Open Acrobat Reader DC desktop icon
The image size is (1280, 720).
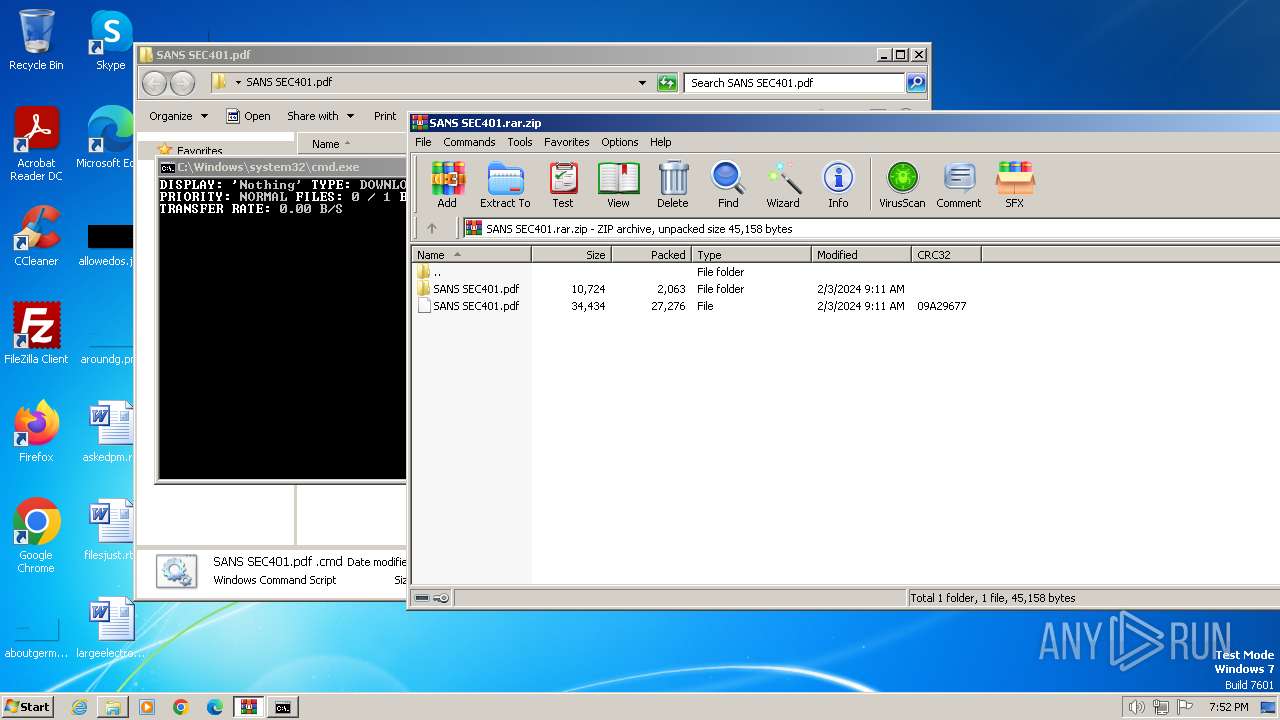[x=36, y=144]
